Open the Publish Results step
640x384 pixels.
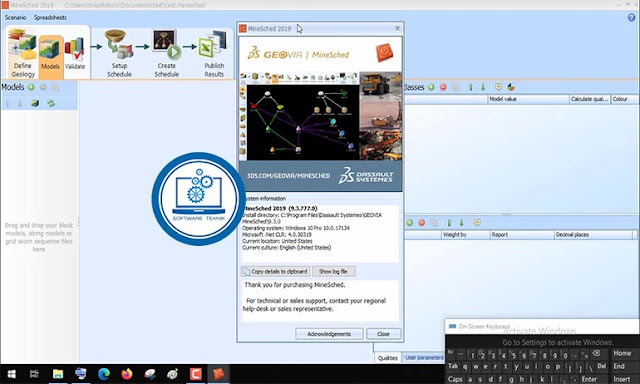click(214, 53)
